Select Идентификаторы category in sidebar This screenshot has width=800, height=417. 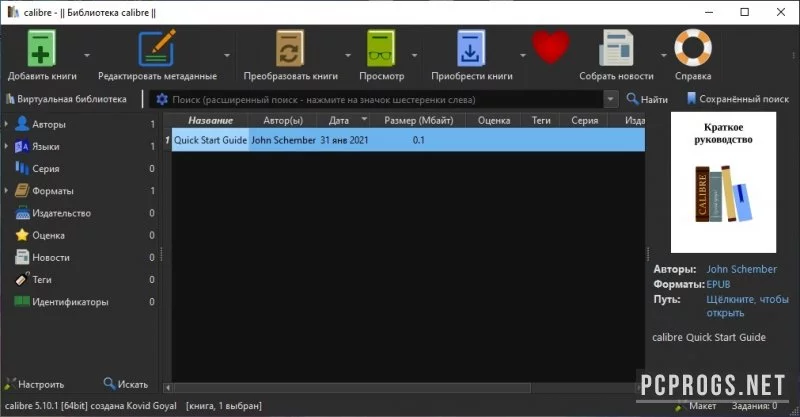[70, 302]
